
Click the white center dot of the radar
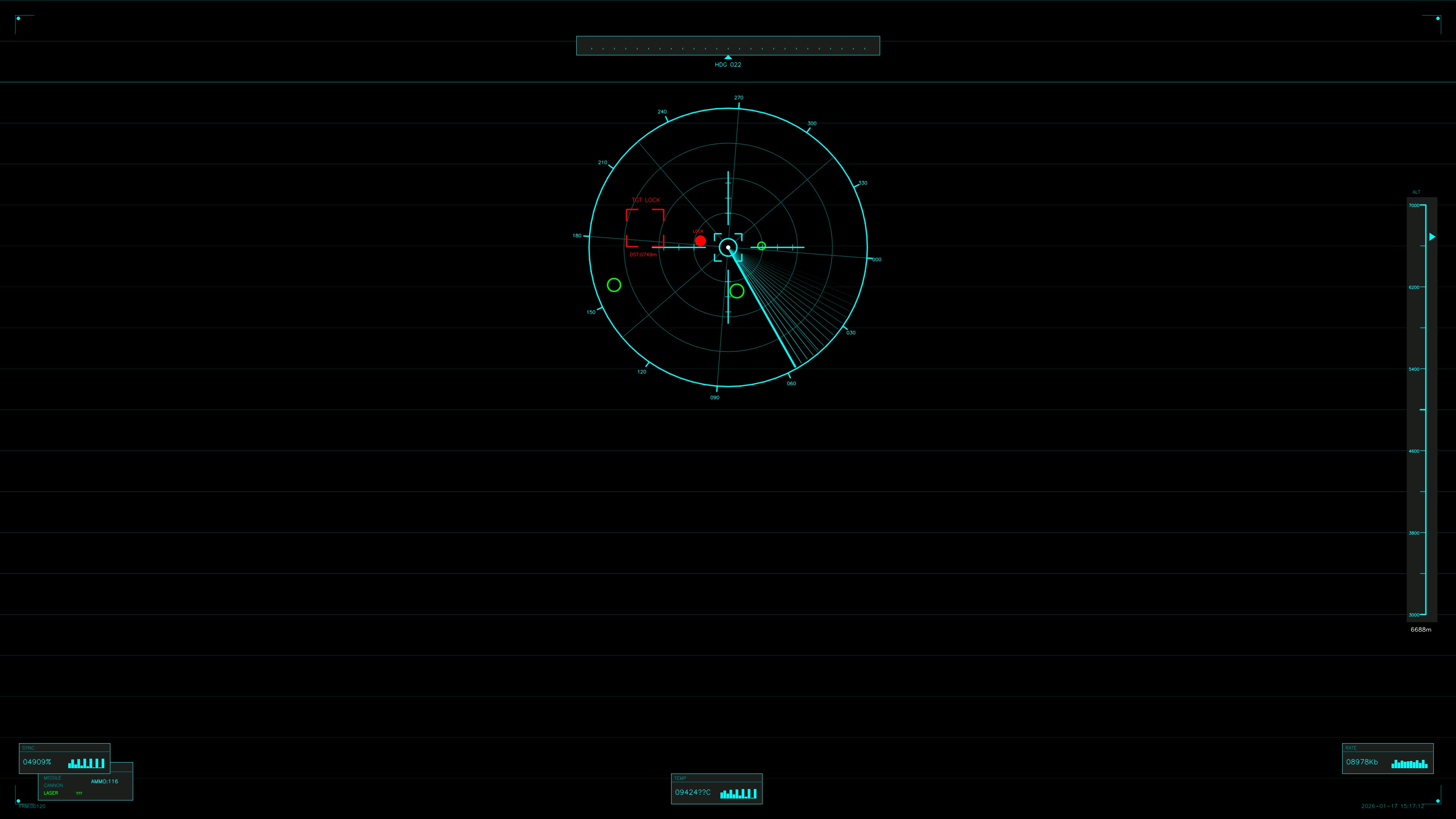728,246
